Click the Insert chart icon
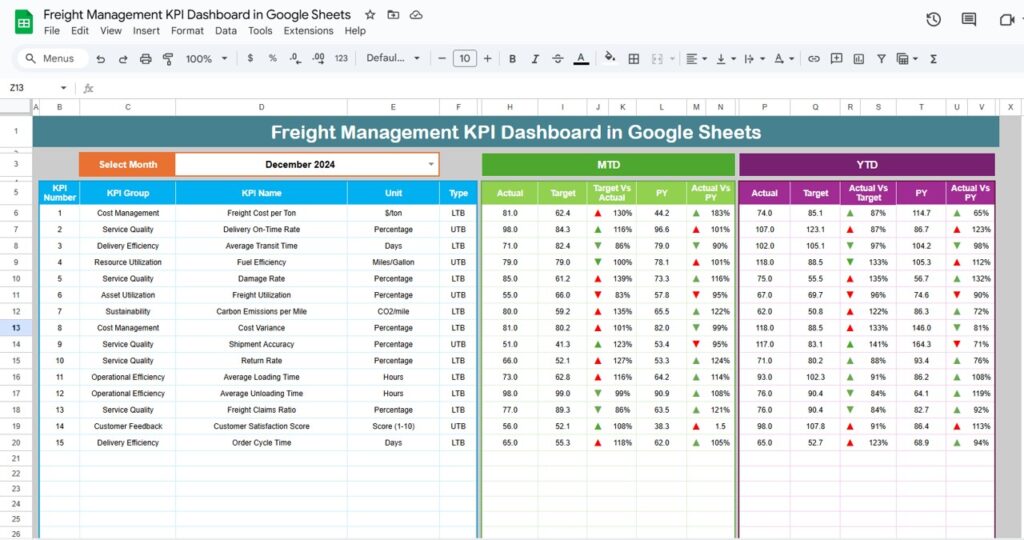This screenshot has width=1024, height=540. [859, 59]
